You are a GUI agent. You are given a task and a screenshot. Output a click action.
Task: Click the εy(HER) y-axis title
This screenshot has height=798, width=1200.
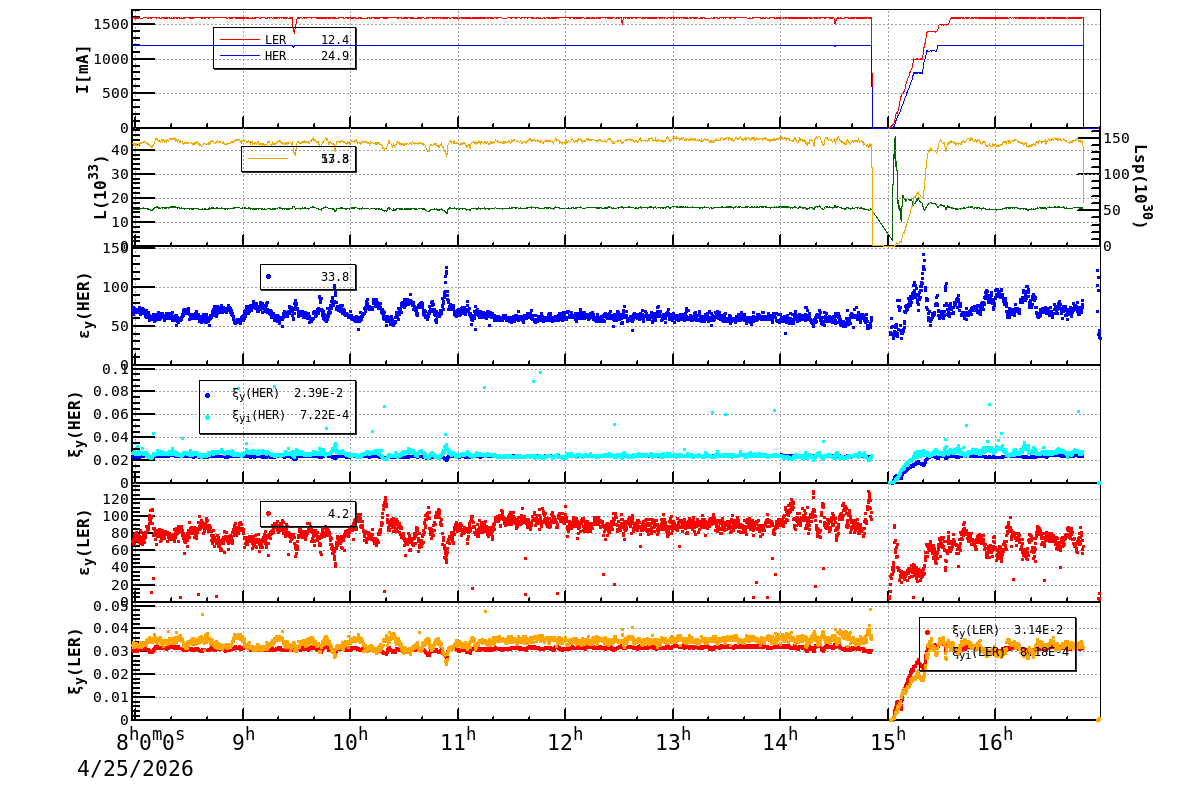(85, 305)
